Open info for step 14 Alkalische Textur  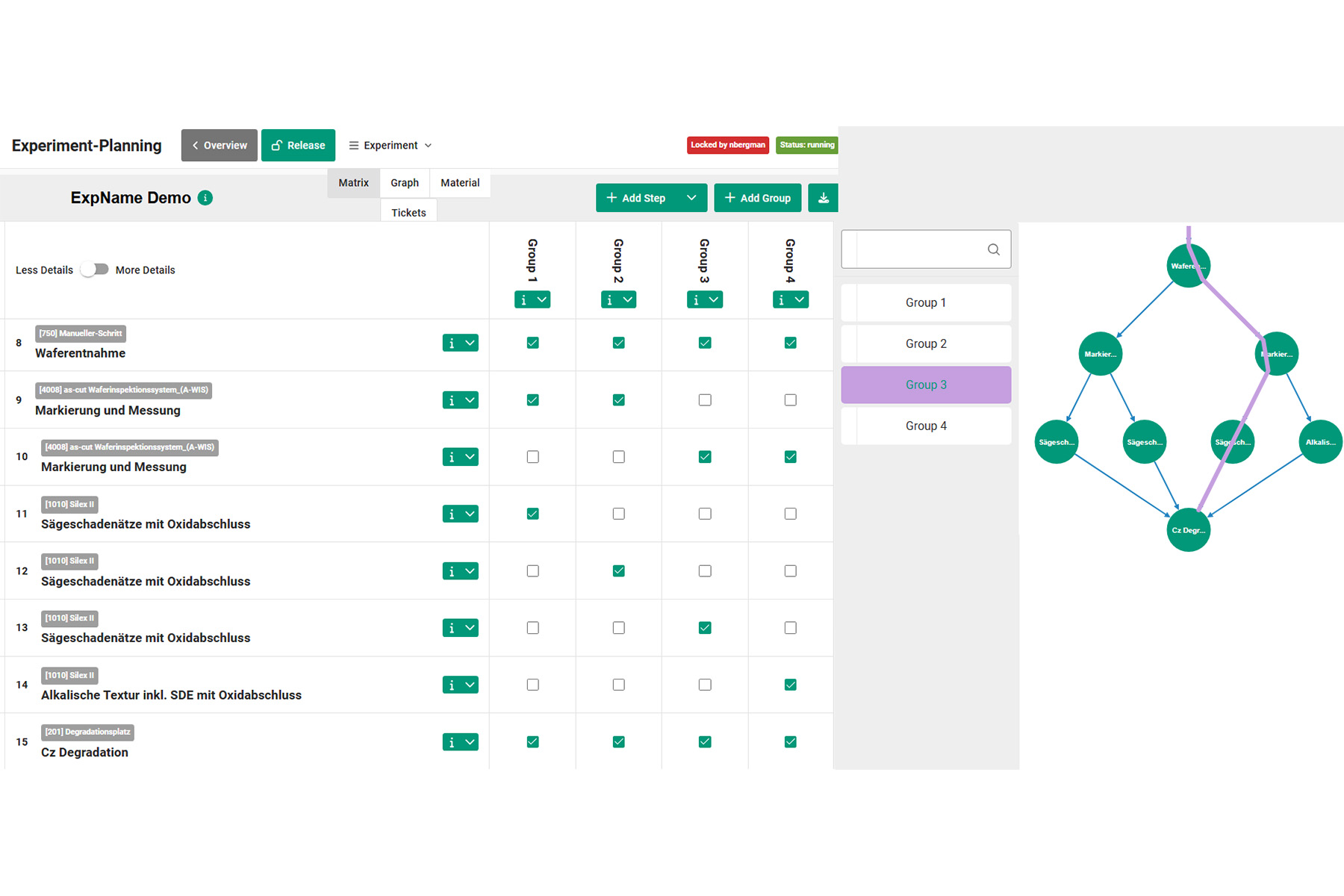[x=452, y=685]
